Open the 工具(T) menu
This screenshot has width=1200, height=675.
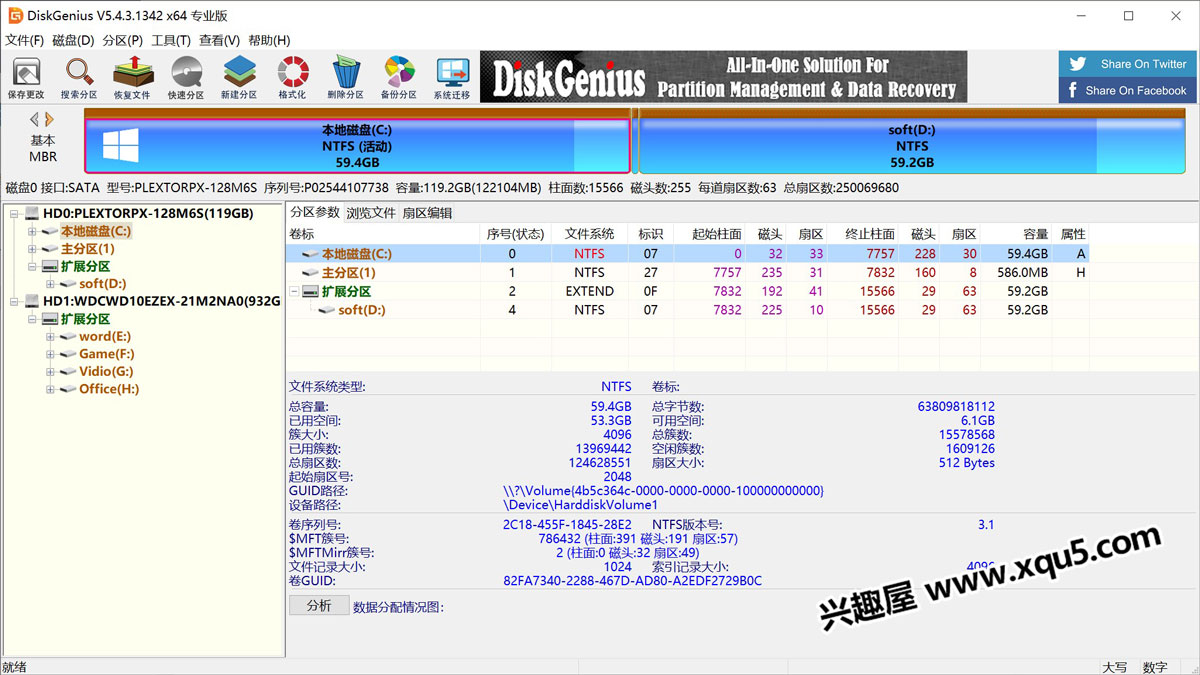pos(171,40)
